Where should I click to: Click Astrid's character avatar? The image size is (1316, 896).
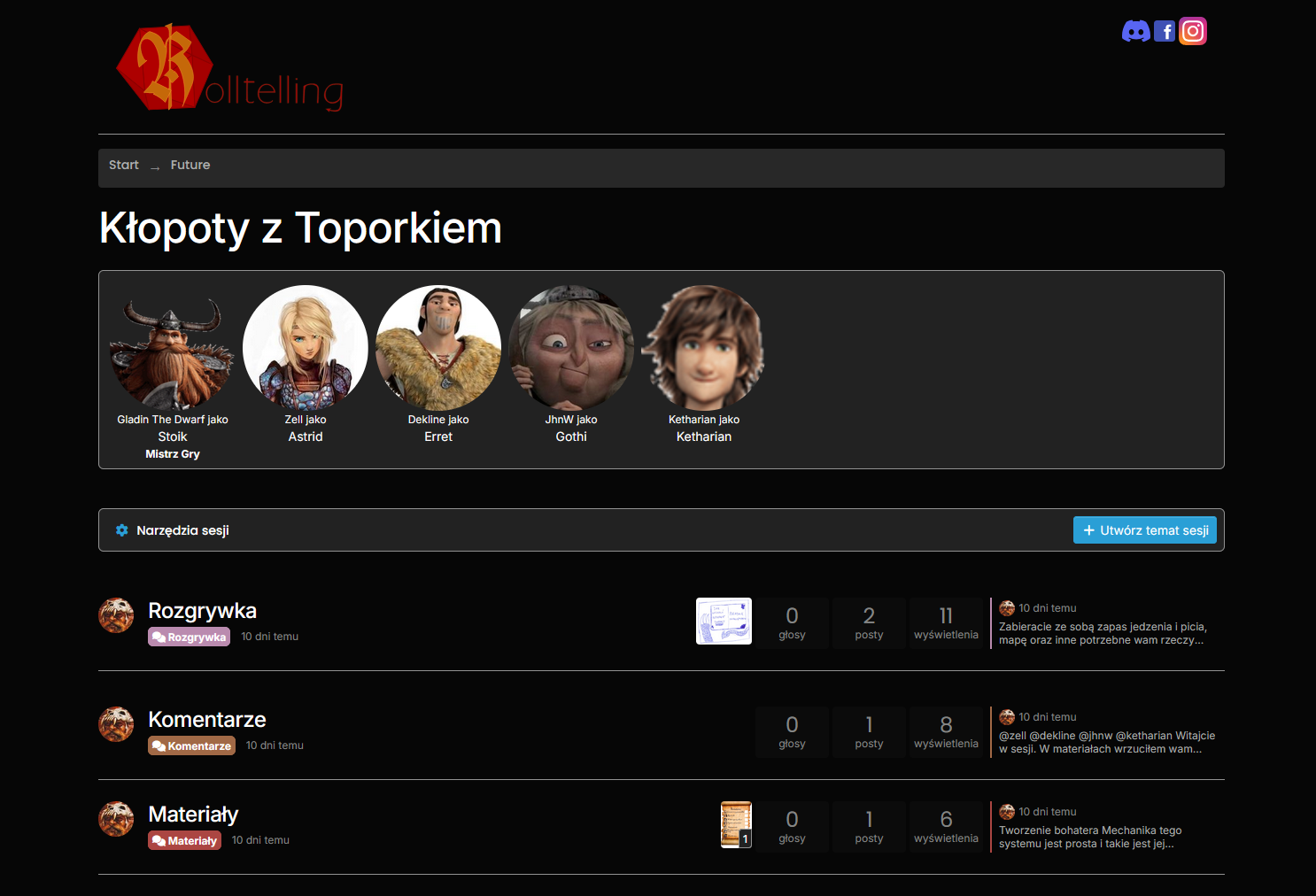(306, 348)
